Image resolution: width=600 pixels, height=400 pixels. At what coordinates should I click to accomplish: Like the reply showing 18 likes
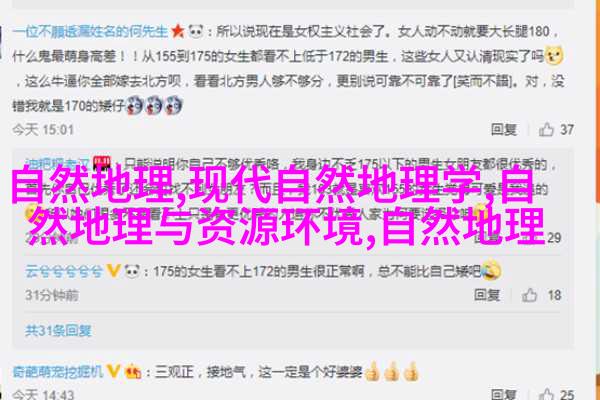tap(530, 295)
